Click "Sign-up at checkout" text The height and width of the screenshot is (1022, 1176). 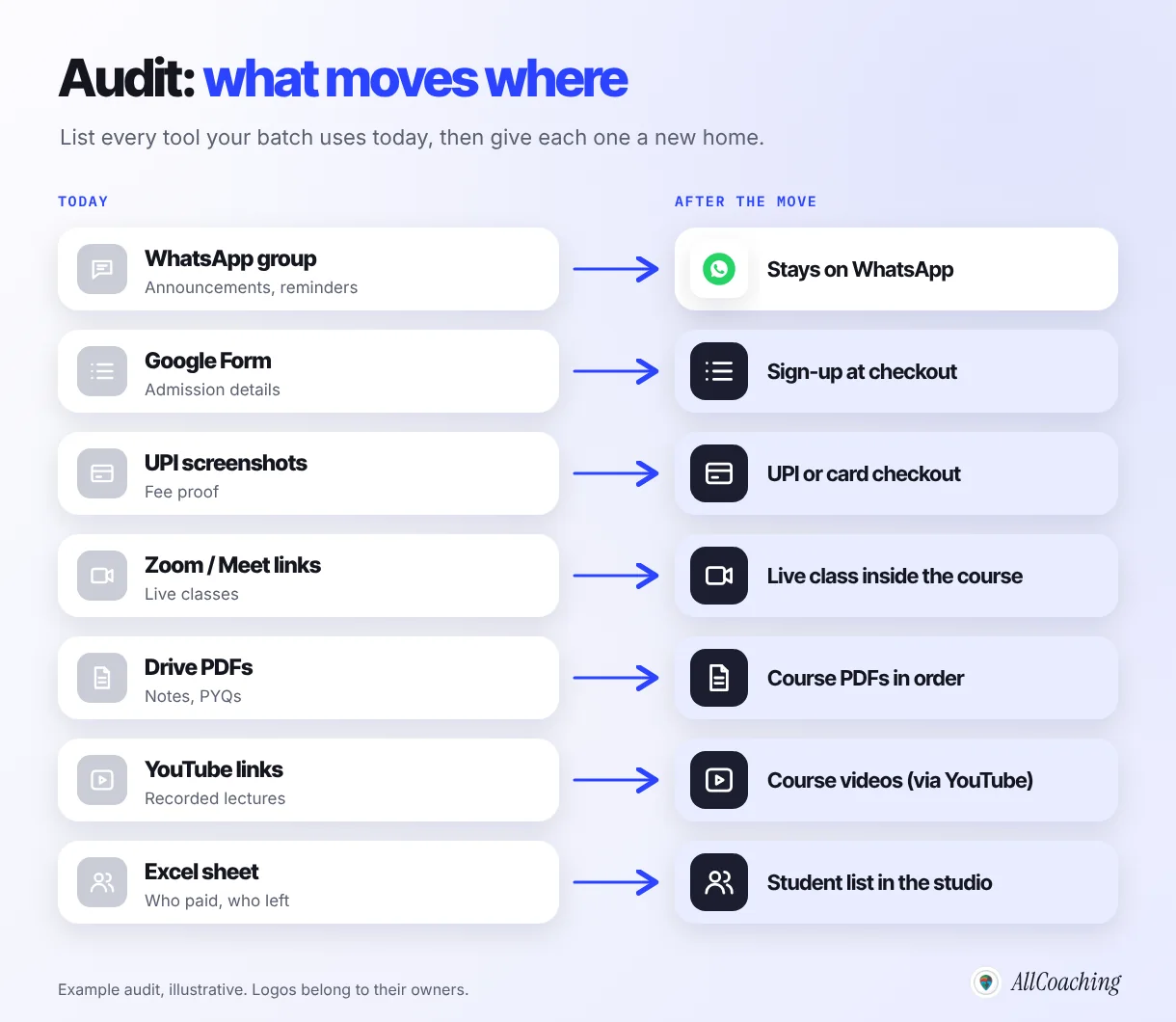coord(862,372)
